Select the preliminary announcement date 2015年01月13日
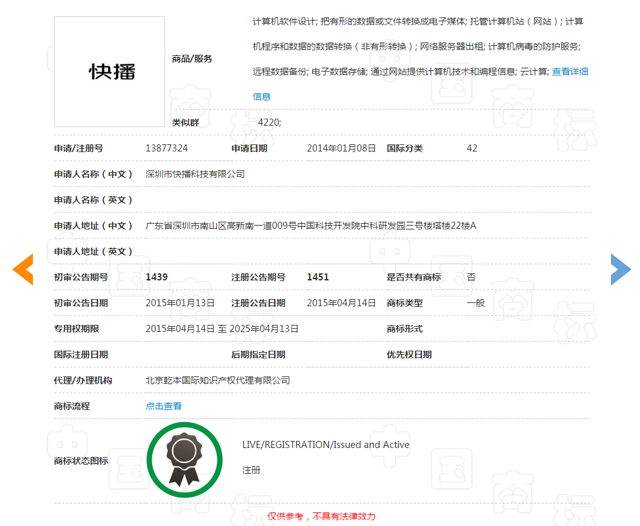Image resolution: width=640 pixels, height=526 pixels. [x=180, y=303]
